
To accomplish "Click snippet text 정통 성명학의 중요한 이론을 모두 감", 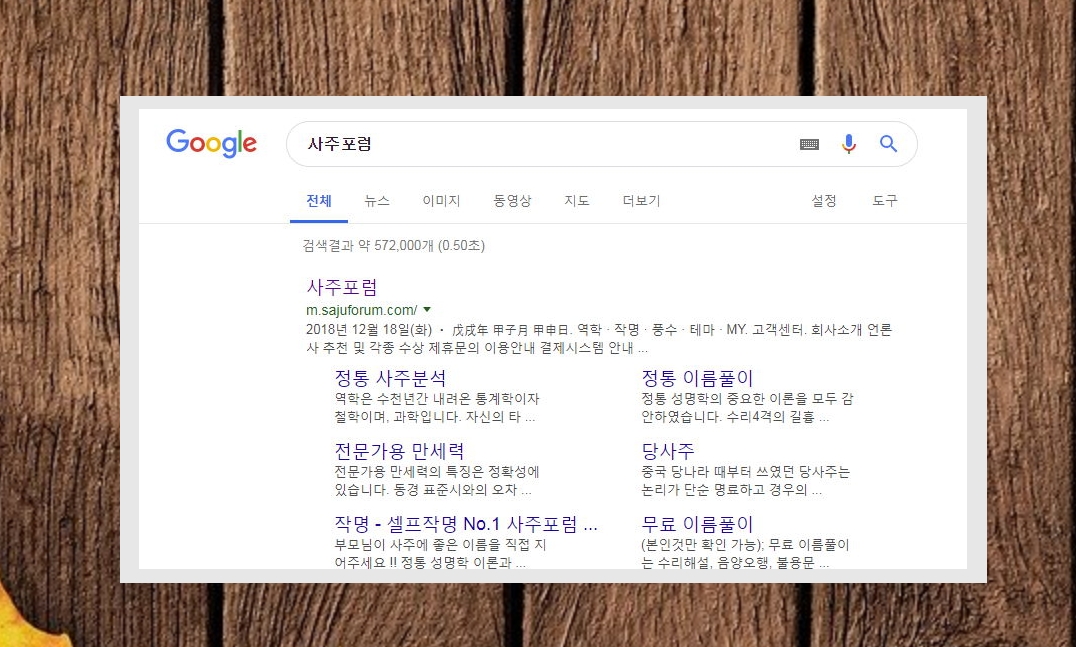I will (747, 399).
